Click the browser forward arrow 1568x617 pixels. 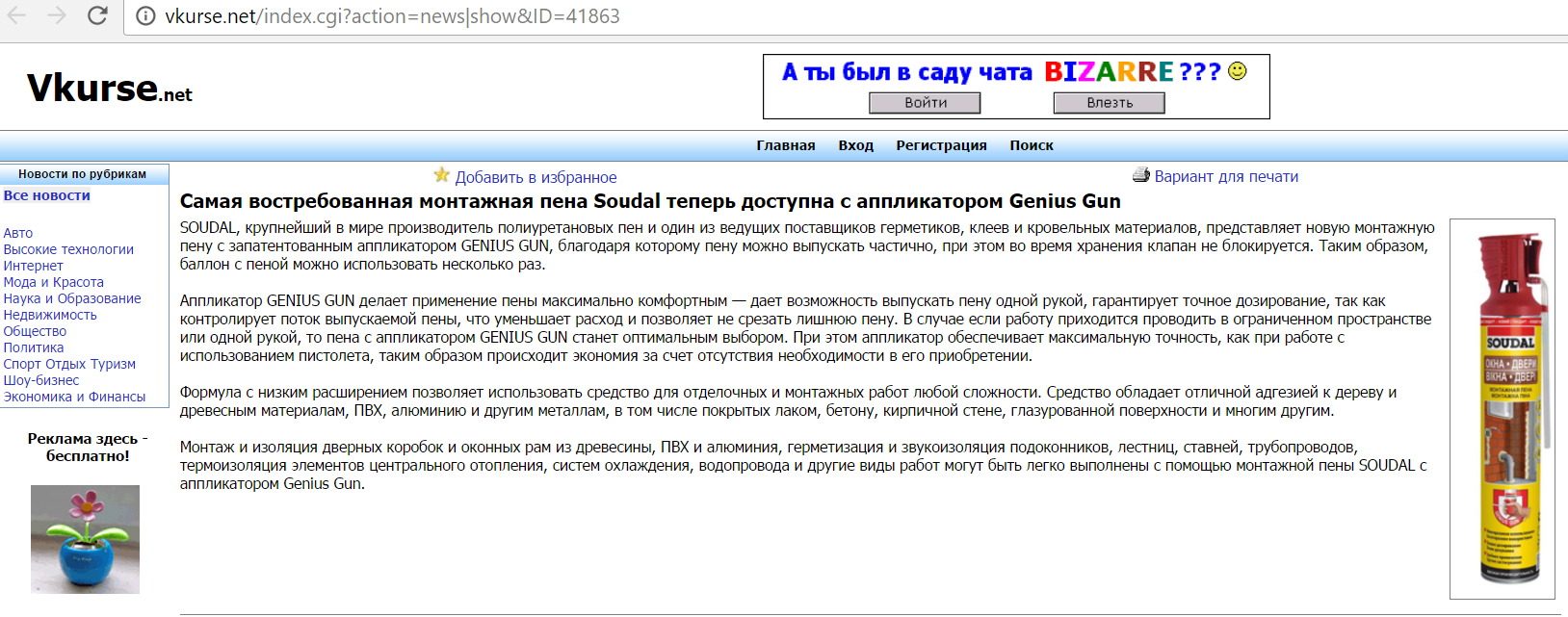57,15
